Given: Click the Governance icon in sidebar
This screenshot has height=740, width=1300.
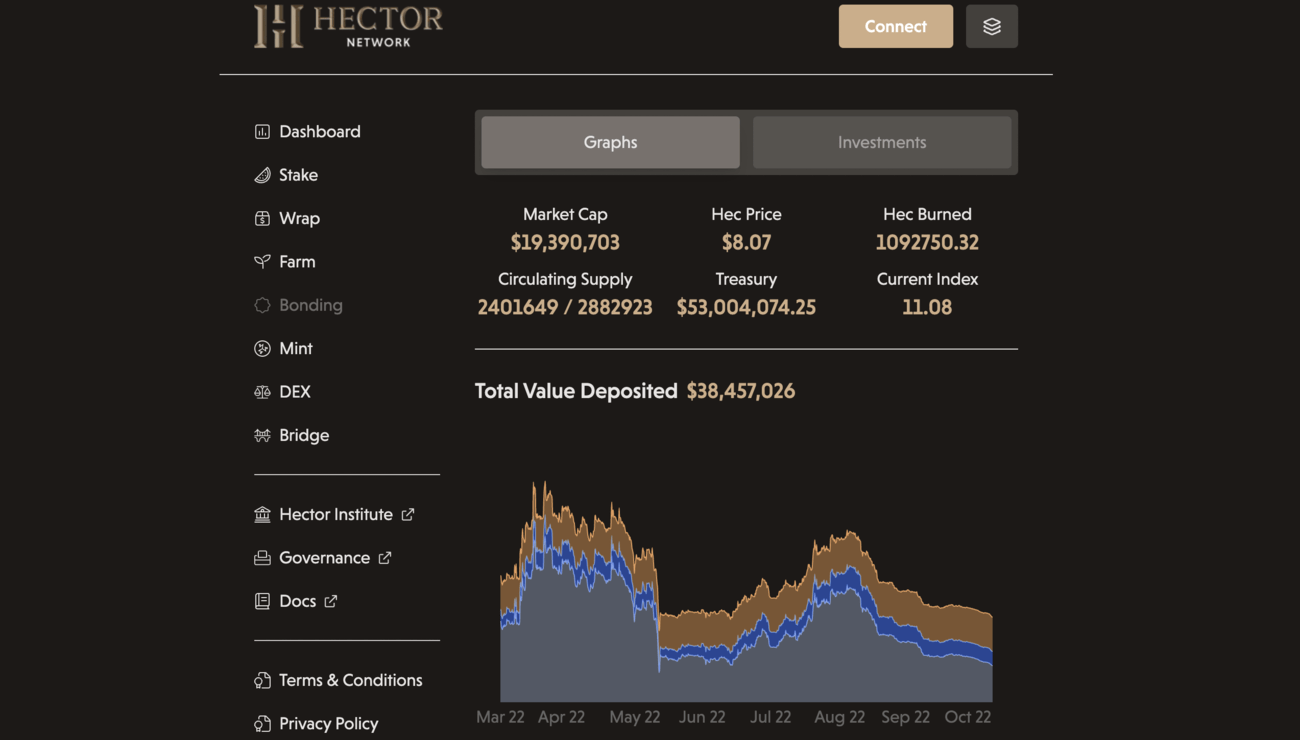Looking at the screenshot, I should pyautogui.click(x=262, y=558).
